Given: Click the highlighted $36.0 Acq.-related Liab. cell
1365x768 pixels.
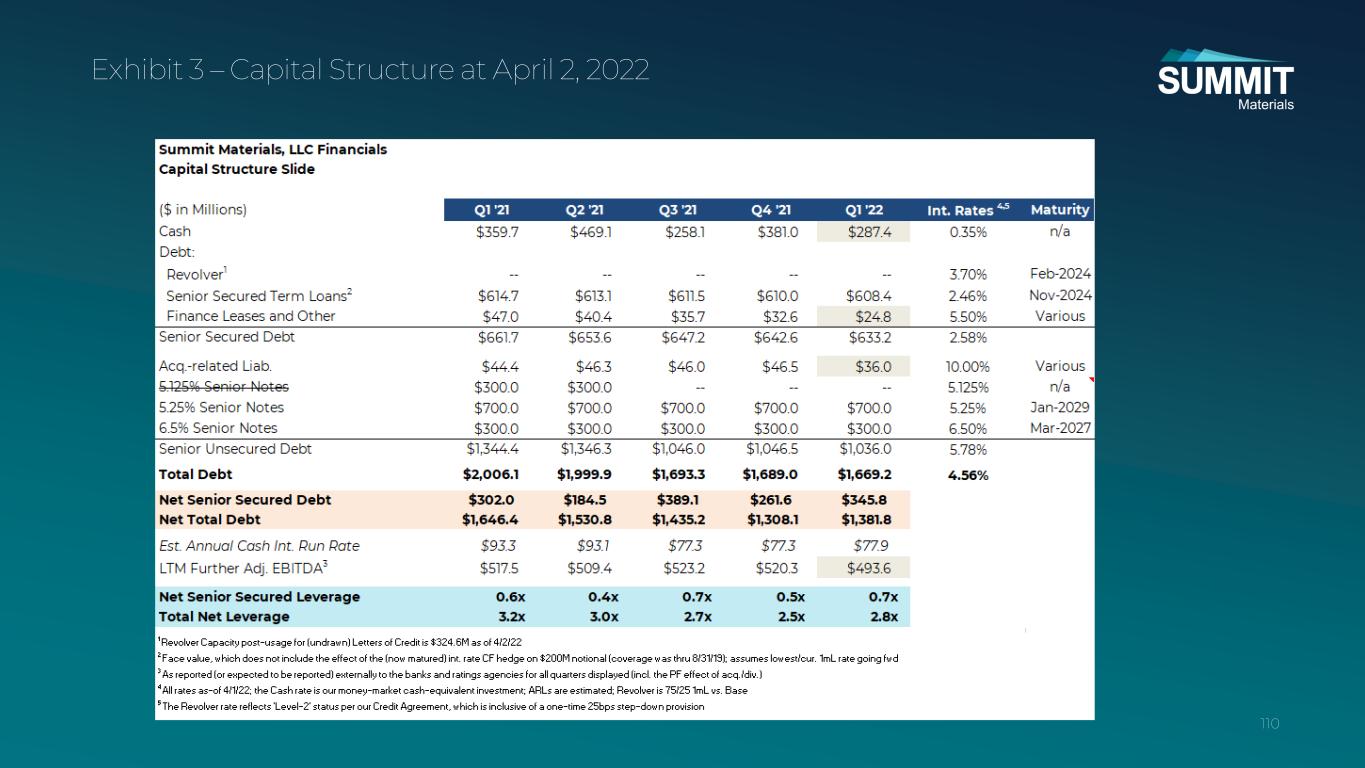Looking at the screenshot, I should click(864, 366).
